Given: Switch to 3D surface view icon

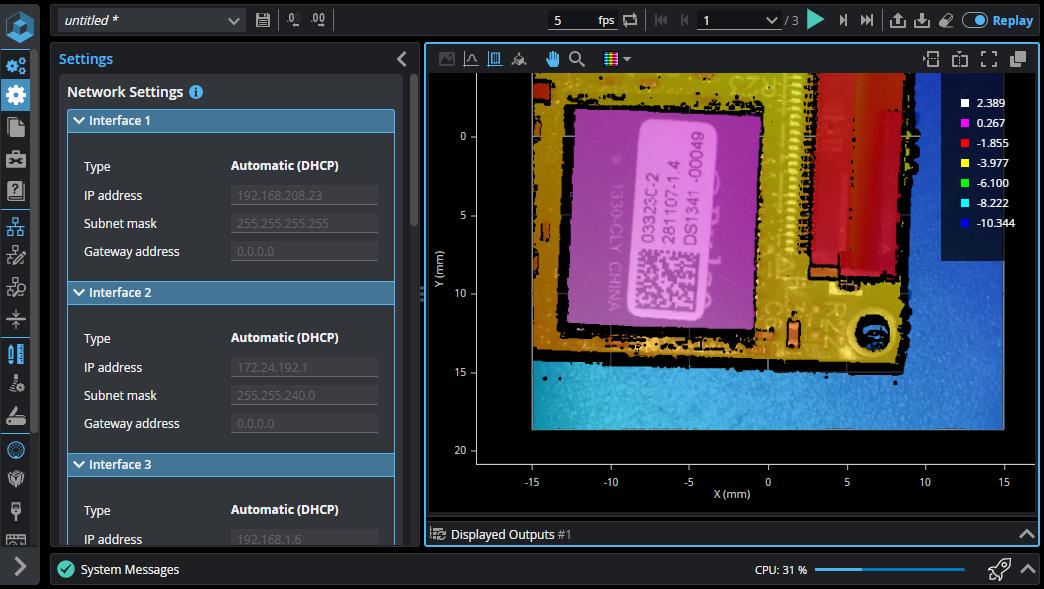Looking at the screenshot, I should click(x=519, y=59).
